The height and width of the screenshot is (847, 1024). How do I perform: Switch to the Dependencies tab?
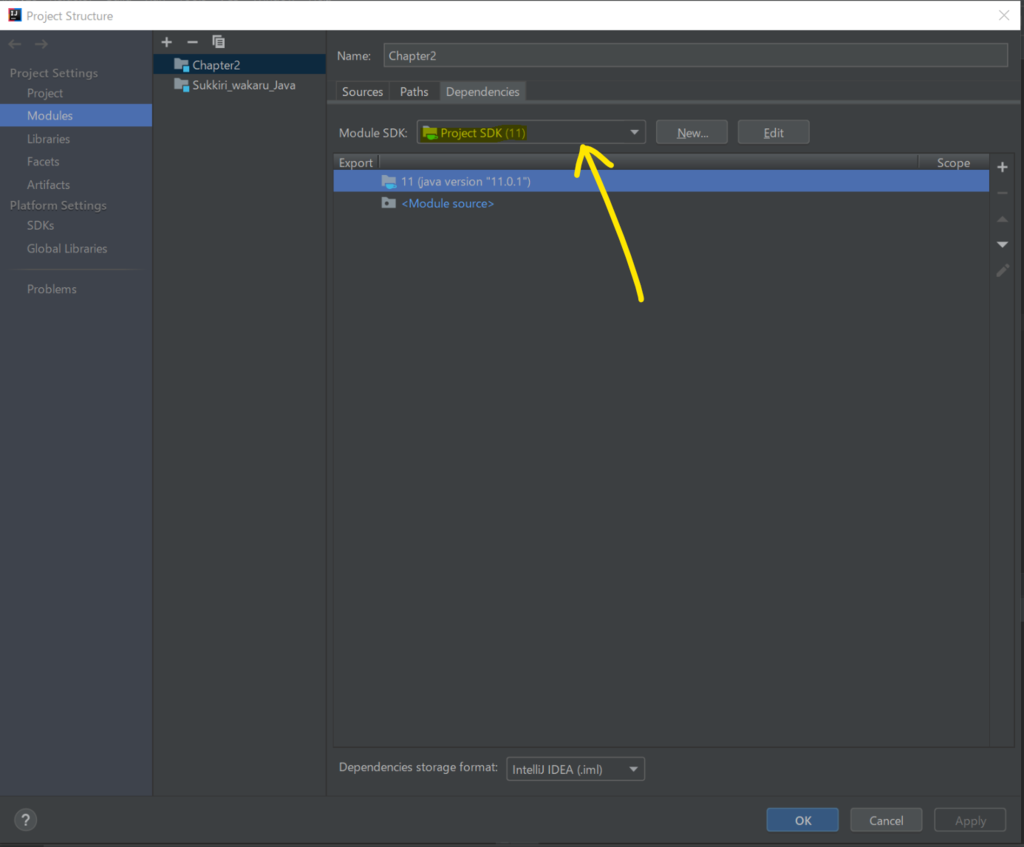(483, 91)
